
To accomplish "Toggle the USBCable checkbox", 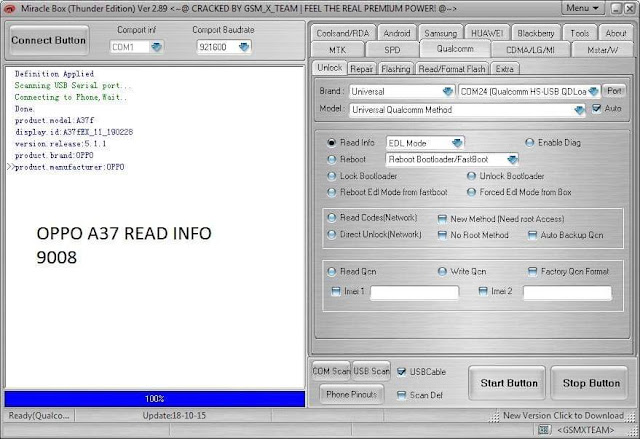I will (401, 372).
